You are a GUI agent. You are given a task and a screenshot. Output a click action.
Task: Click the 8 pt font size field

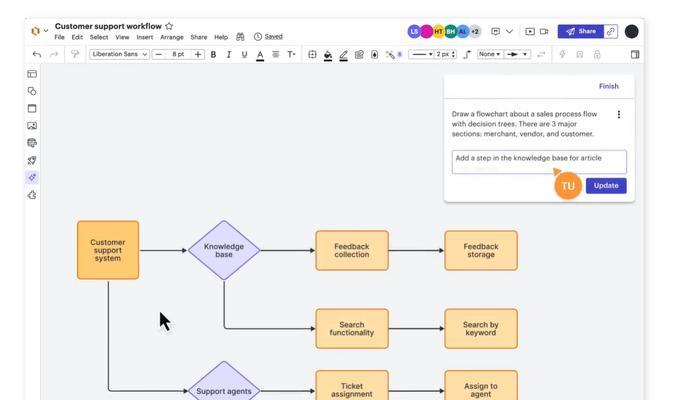tap(178, 54)
